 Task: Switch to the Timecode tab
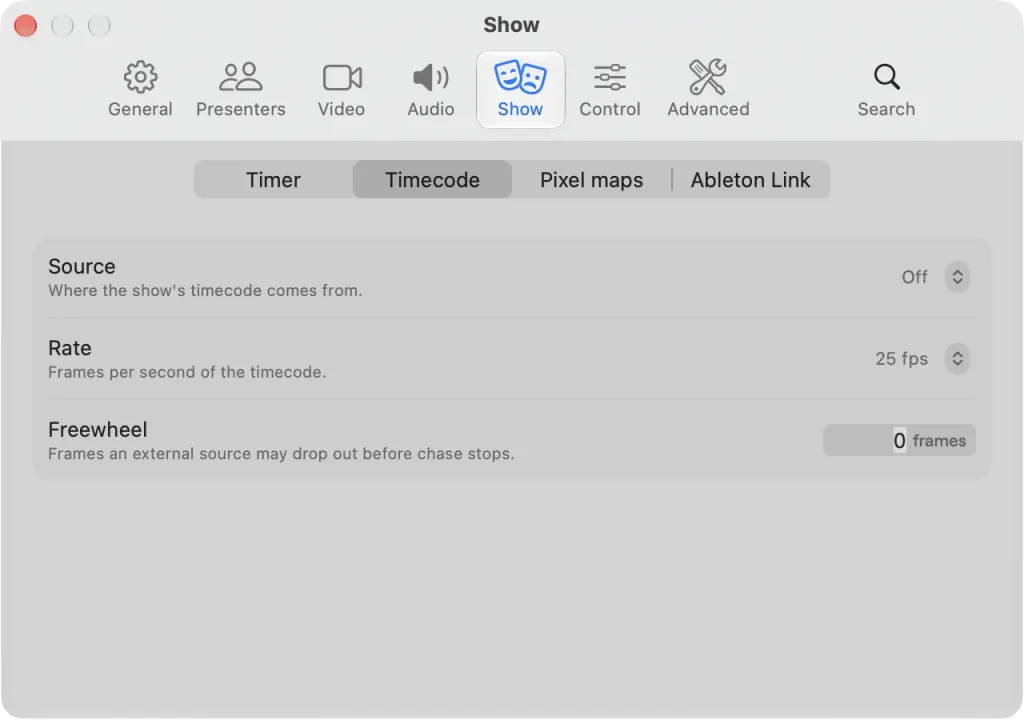click(432, 180)
